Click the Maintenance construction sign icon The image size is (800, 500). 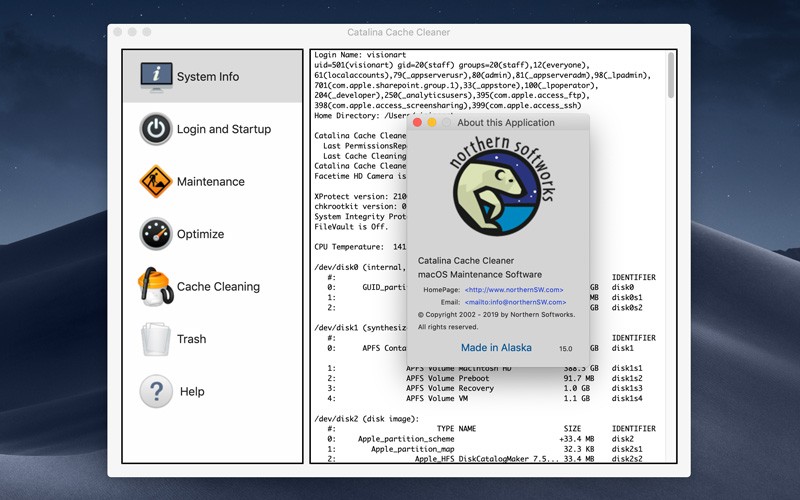click(x=156, y=181)
